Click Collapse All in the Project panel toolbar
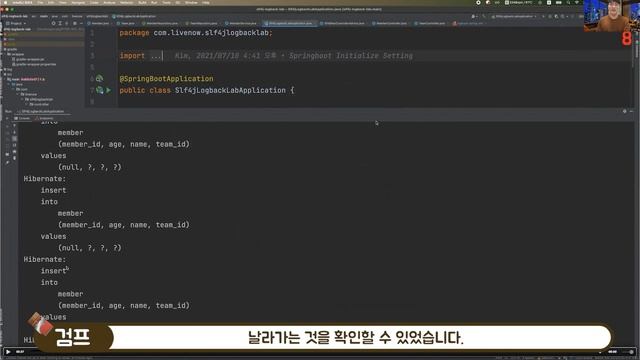This screenshot has width=640, height=360. [x=67, y=23]
